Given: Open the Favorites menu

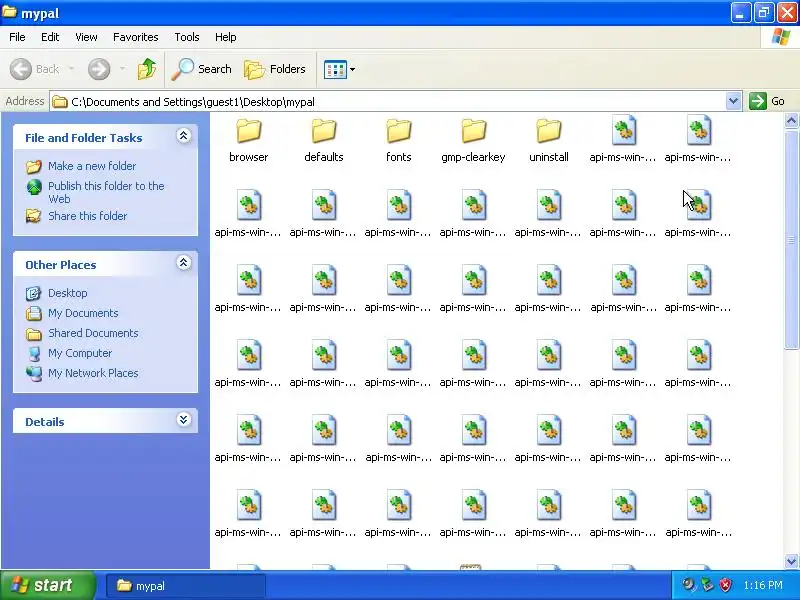Looking at the screenshot, I should pos(136,37).
